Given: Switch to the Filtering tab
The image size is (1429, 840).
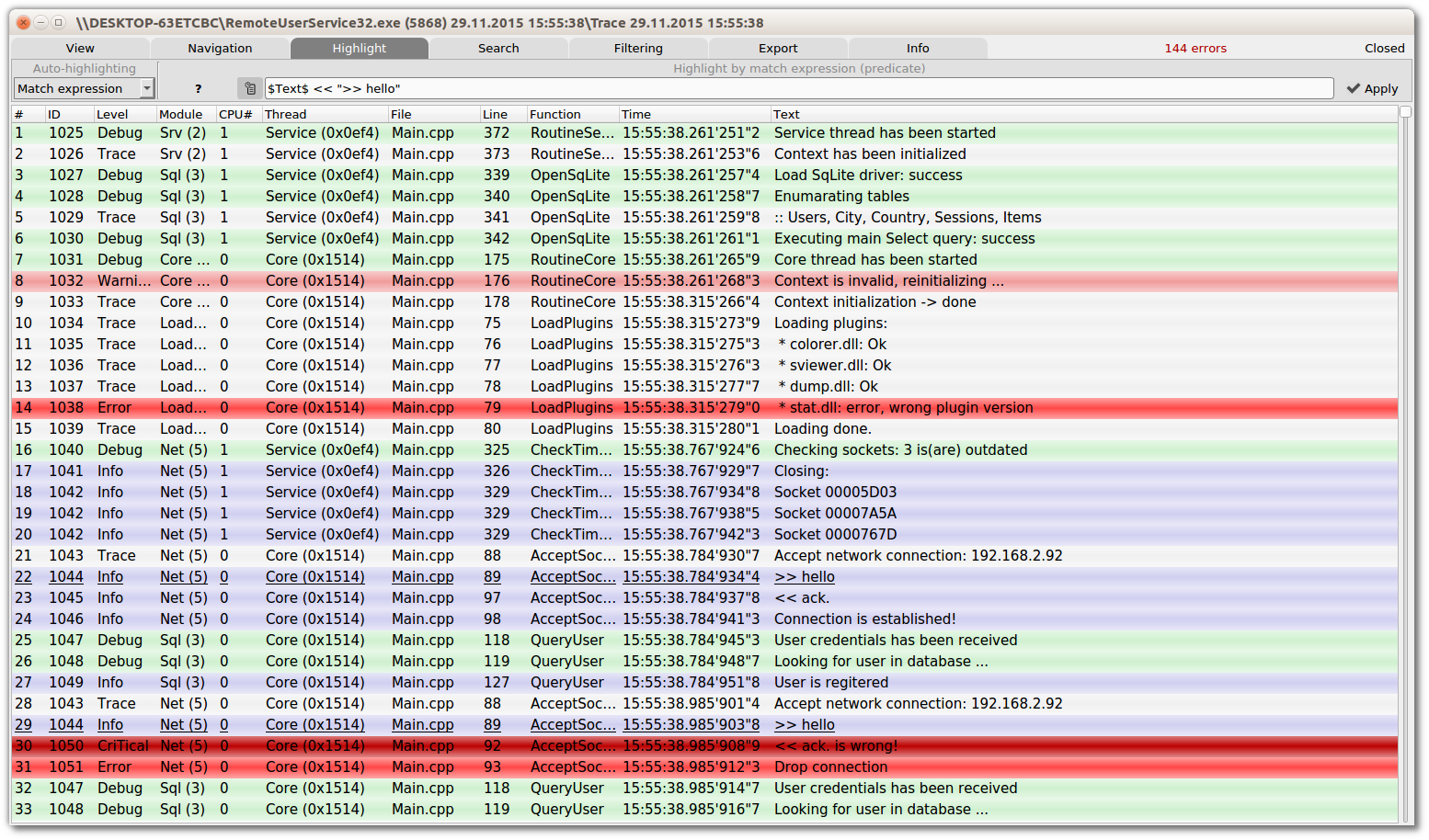Looking at the screenshot, I should (638, 48).
